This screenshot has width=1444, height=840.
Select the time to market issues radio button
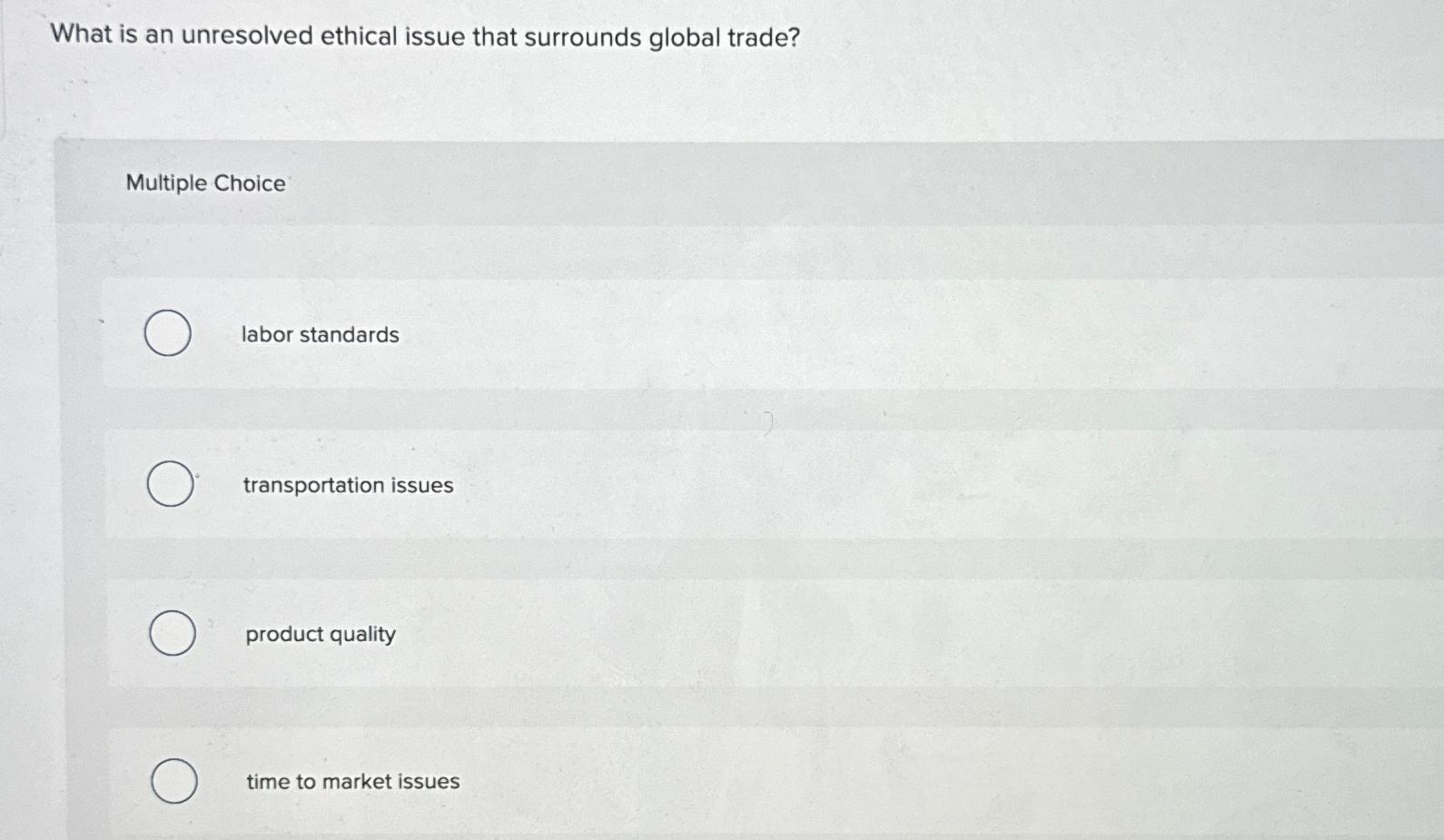pos(175,780)
